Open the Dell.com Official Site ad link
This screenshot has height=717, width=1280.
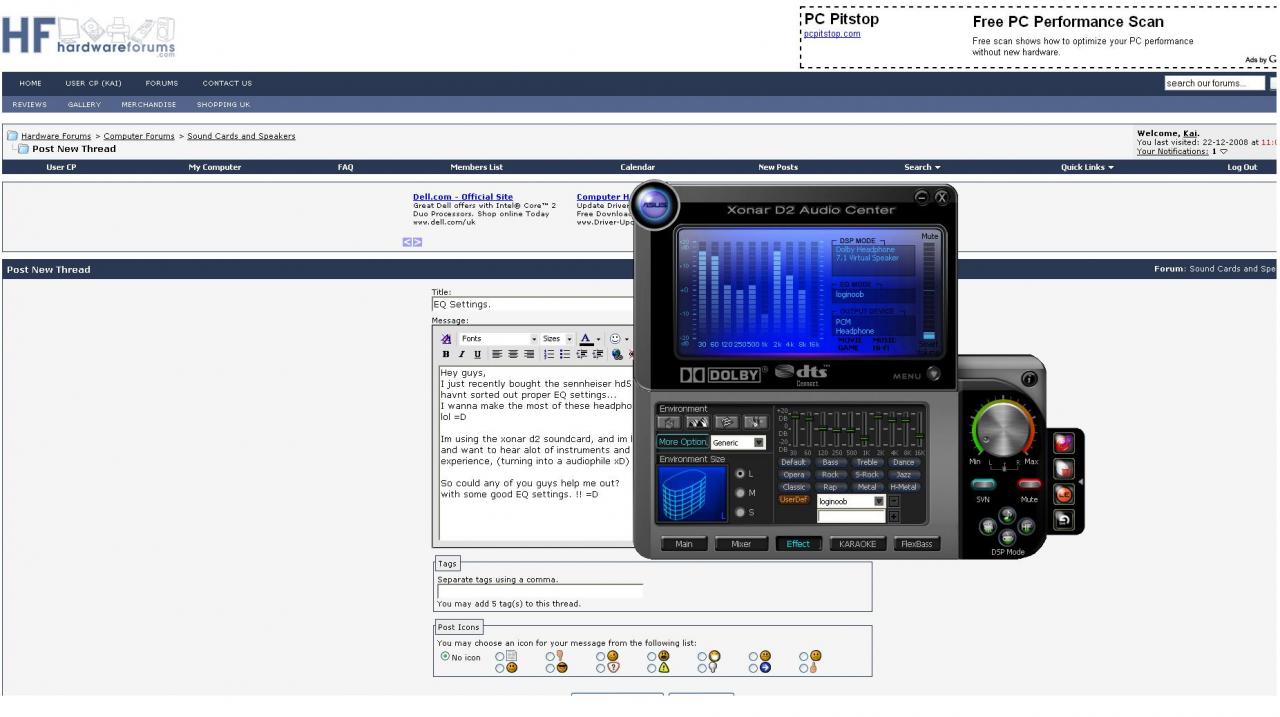(463, 197)
